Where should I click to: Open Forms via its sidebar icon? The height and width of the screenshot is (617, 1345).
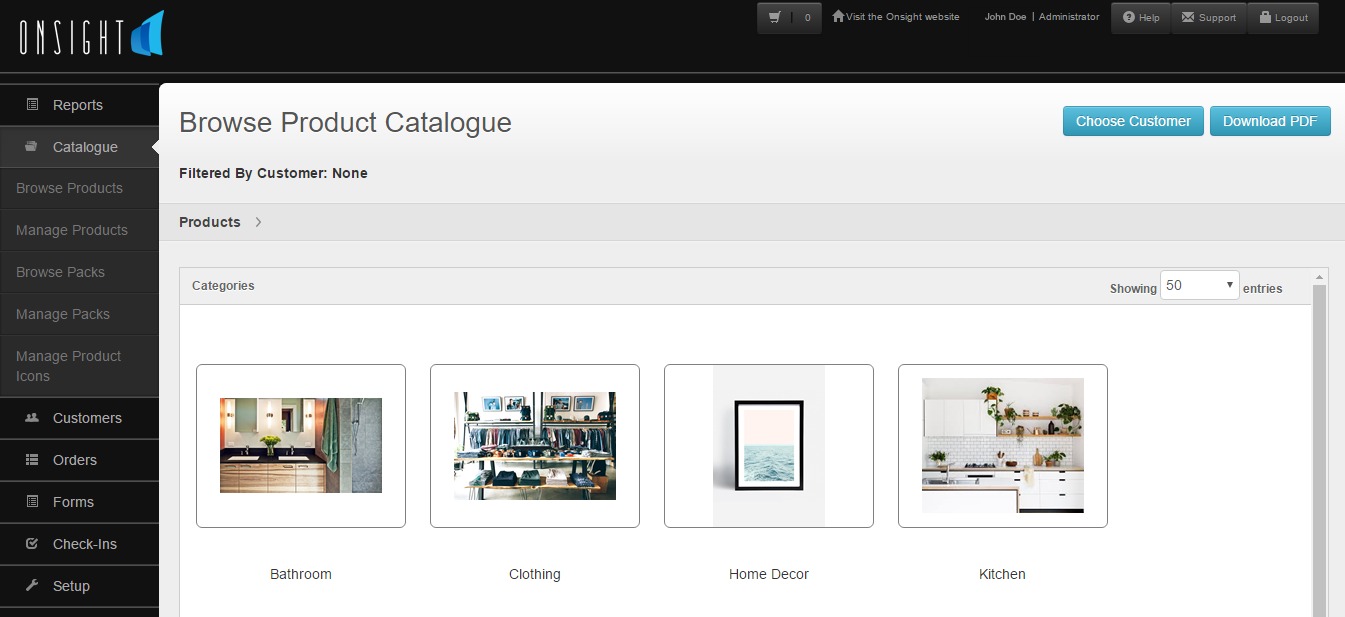32,502
